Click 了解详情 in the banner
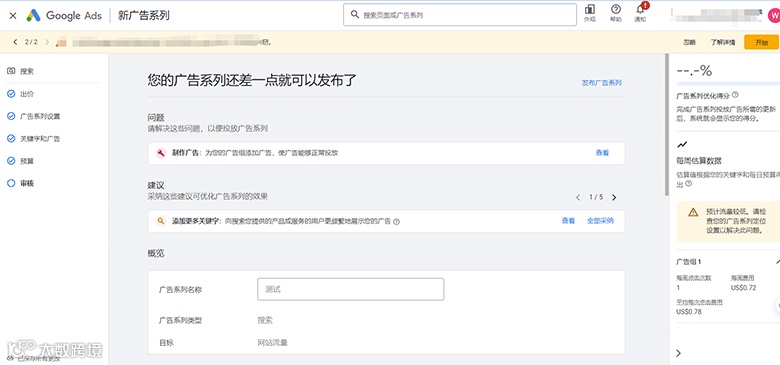This screenshot has width=780, height=365. (723, 42)
